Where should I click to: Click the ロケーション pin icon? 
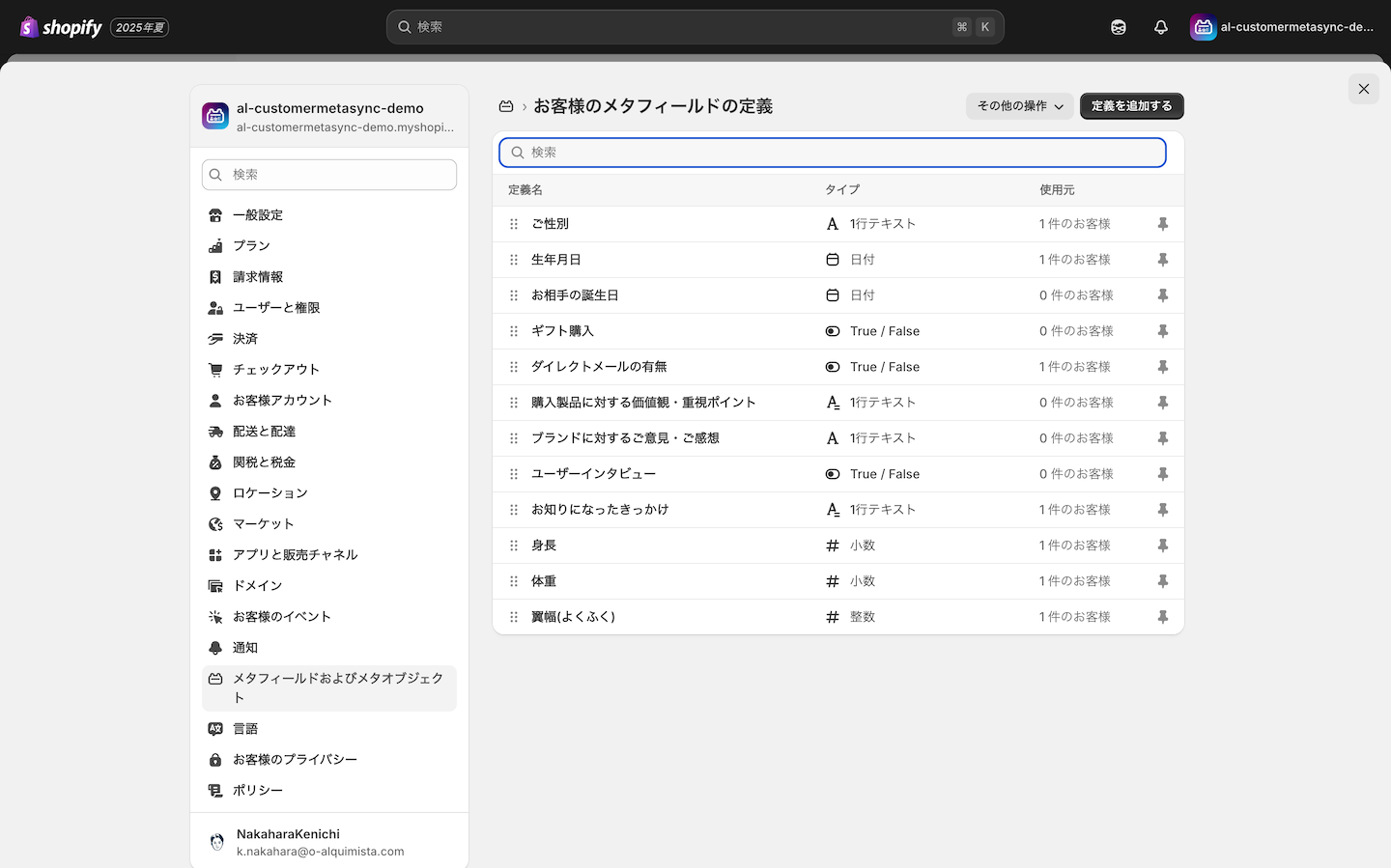[215, 493]
